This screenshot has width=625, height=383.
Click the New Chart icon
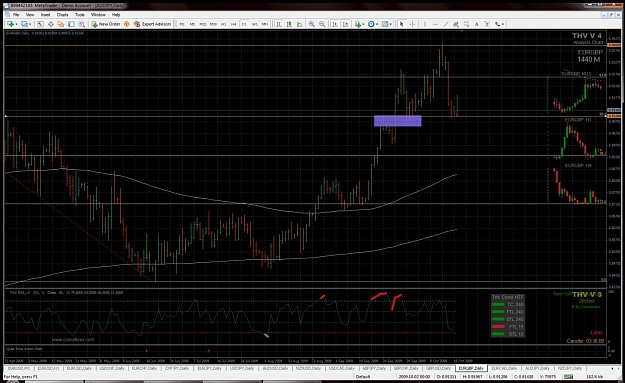pos(10,24)
